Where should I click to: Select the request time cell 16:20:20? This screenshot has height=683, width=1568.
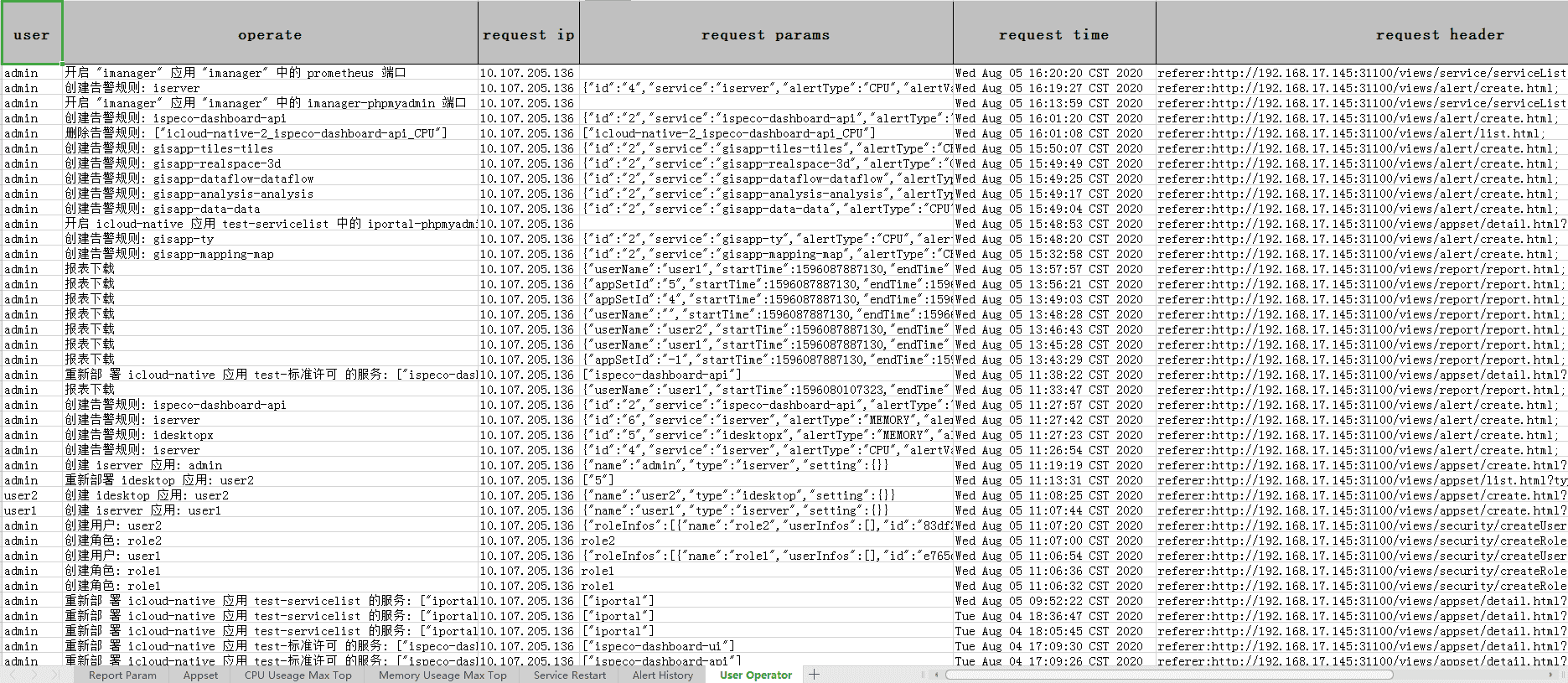point(1053,73)
